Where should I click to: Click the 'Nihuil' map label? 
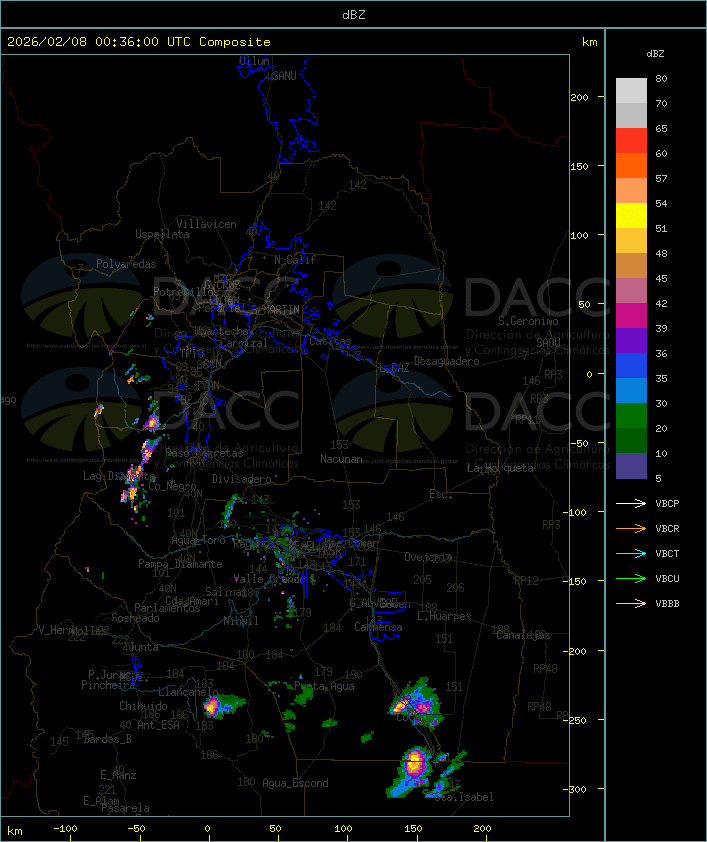point(241,621)
